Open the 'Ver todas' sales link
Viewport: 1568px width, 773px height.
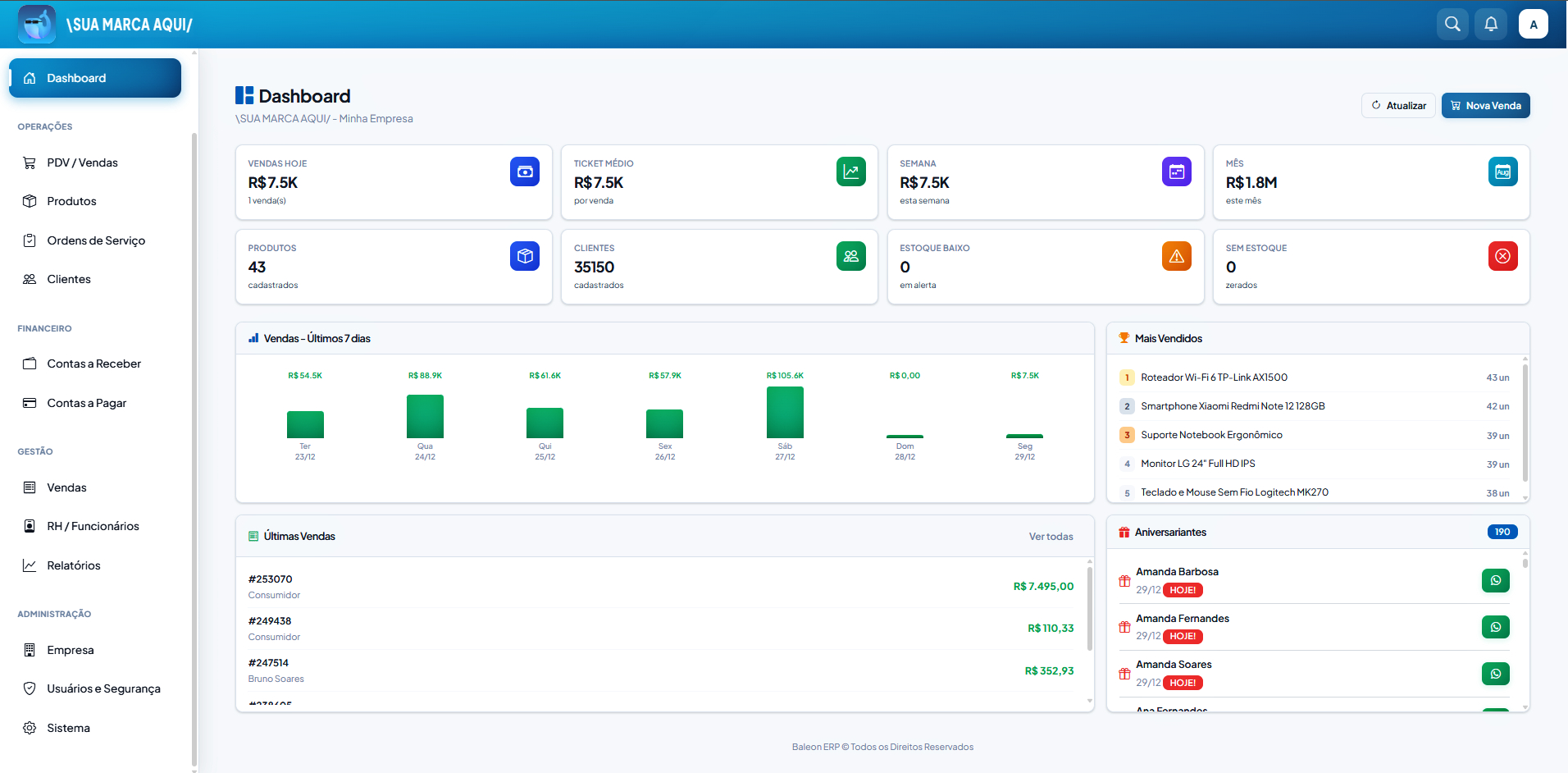pyautogui.click(x=1051, y=537)
